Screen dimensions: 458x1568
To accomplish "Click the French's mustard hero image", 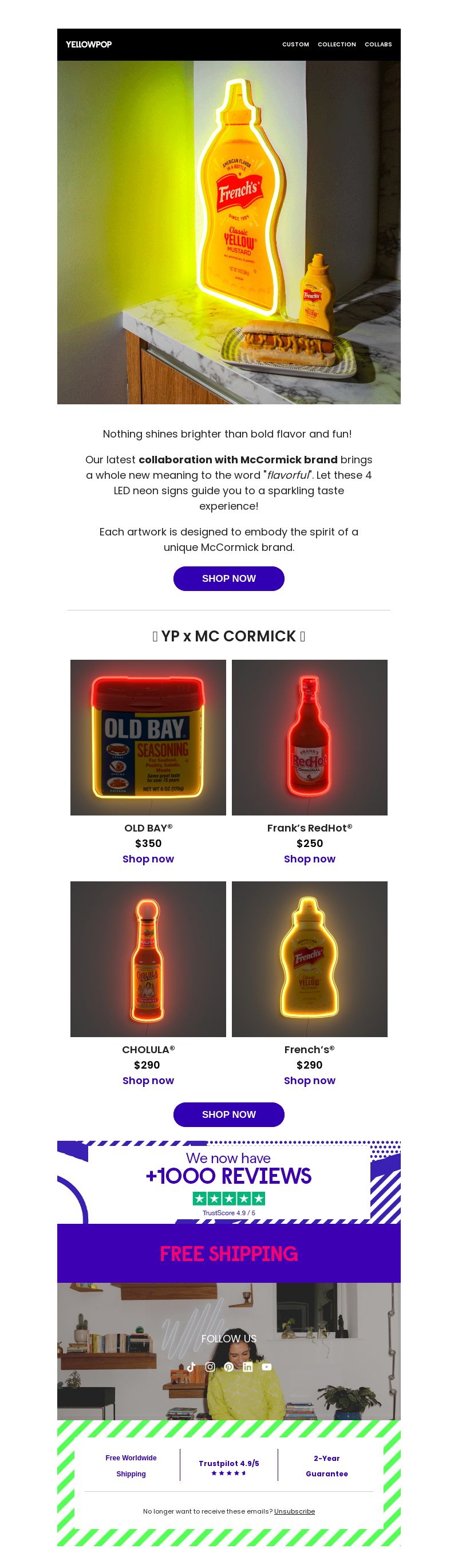I will (x=228, y=232).
